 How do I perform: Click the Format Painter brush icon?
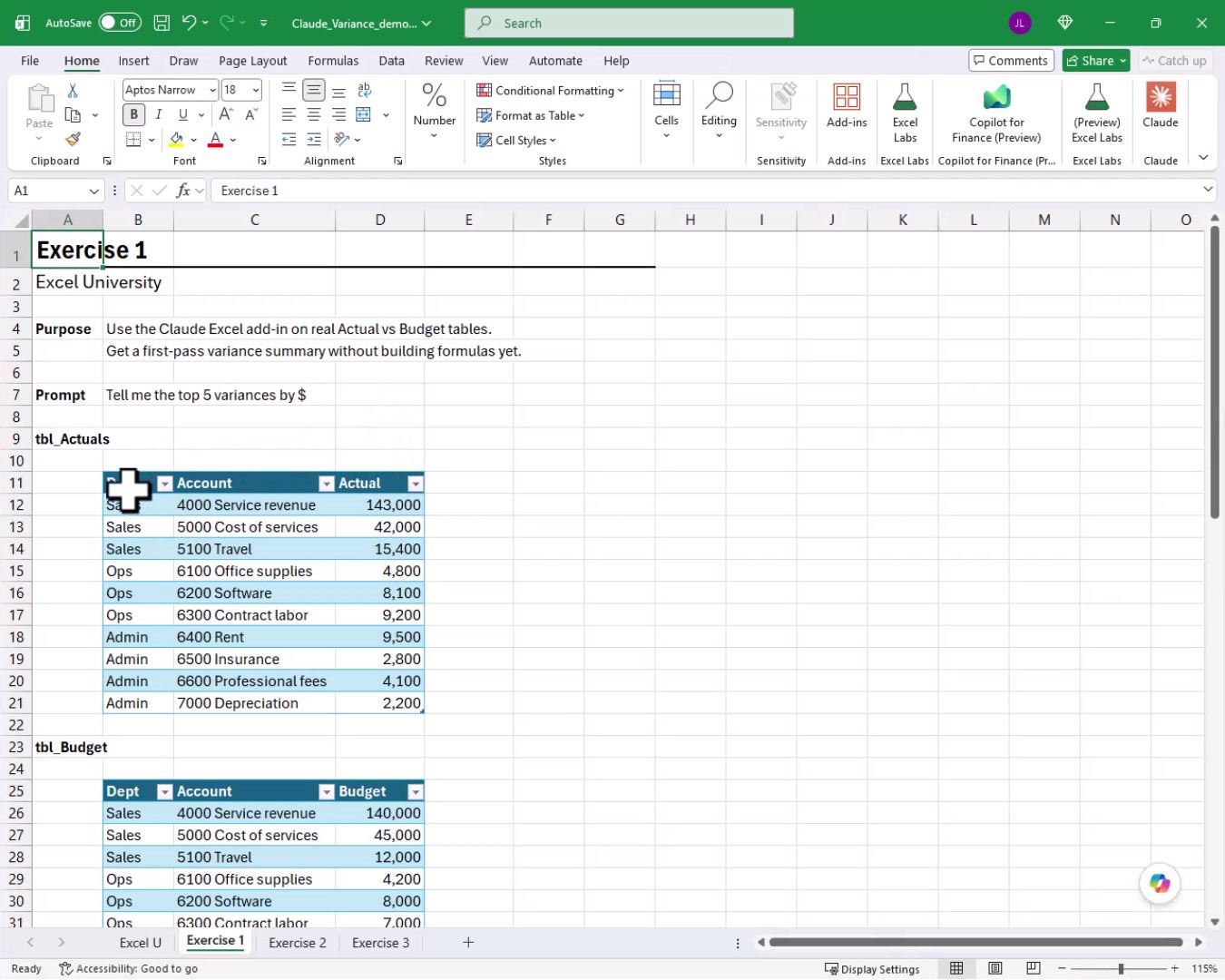pos(73,139)
